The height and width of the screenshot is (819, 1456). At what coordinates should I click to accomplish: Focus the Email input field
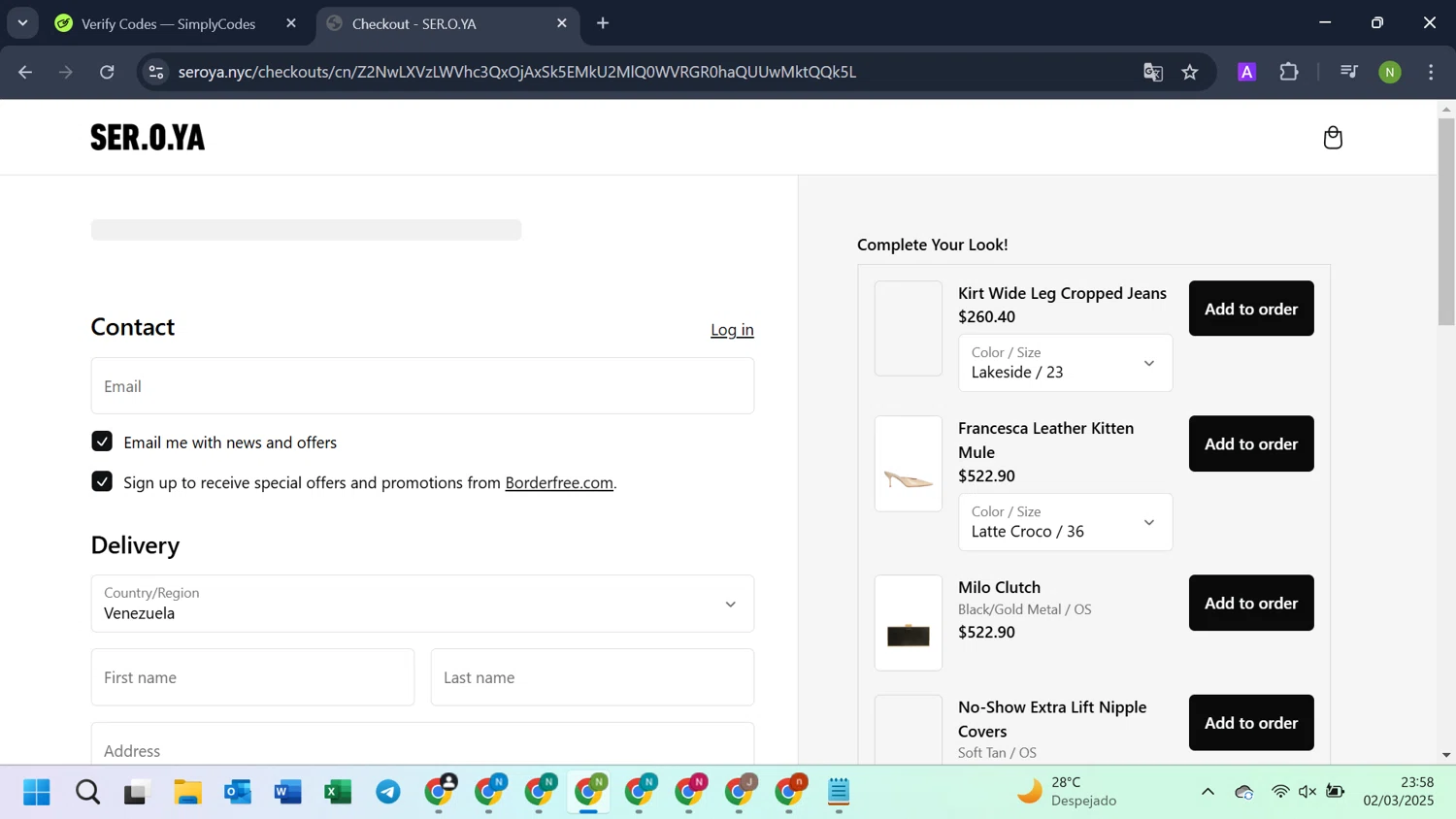(x=422, y=385)
